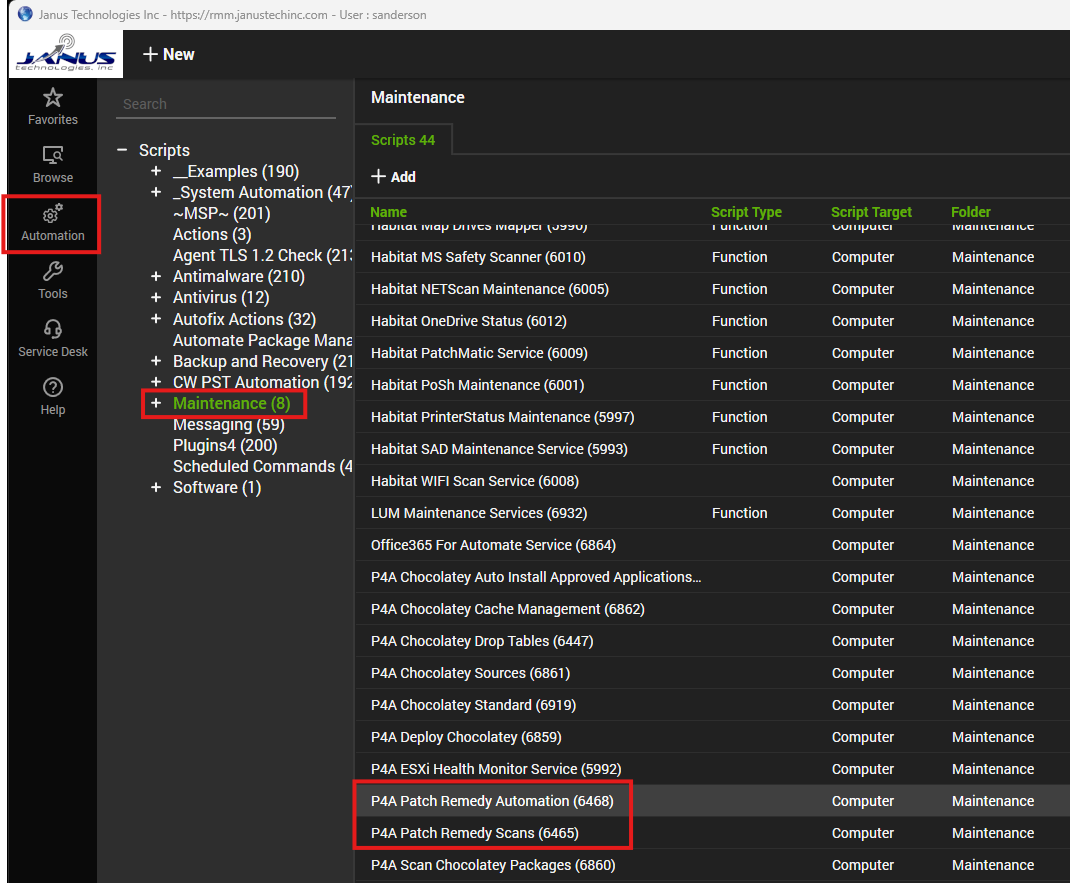
Task: Open the Browse sidebar icon
Action: 53,156
